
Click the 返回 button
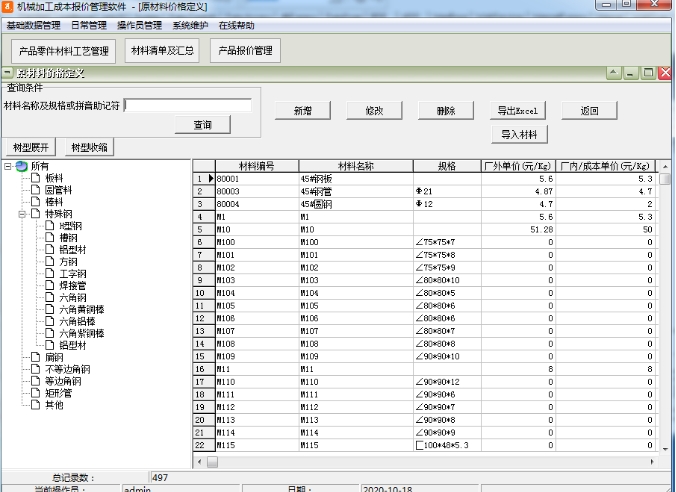pyautogui.click(x=589, y=111)
